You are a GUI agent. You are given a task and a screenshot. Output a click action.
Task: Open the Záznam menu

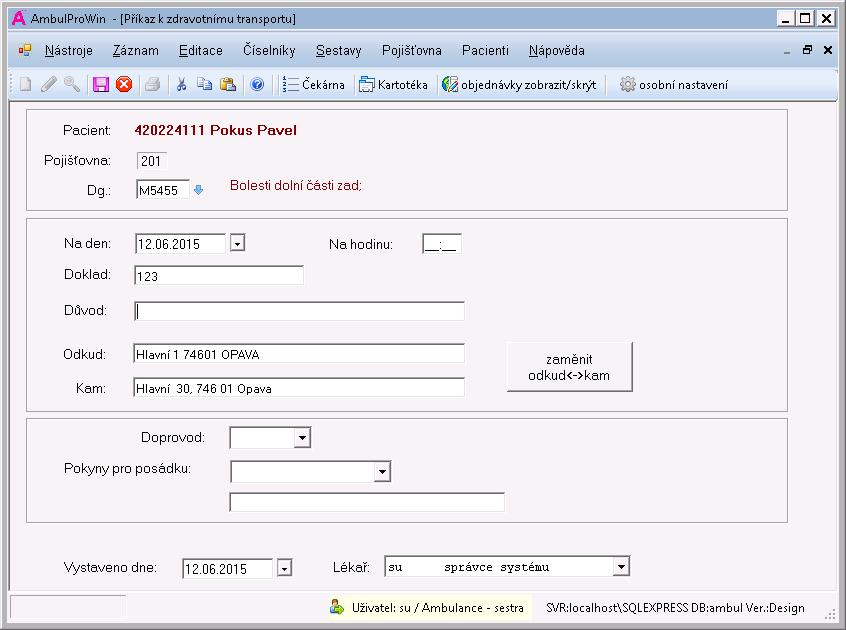coord(135,50)
